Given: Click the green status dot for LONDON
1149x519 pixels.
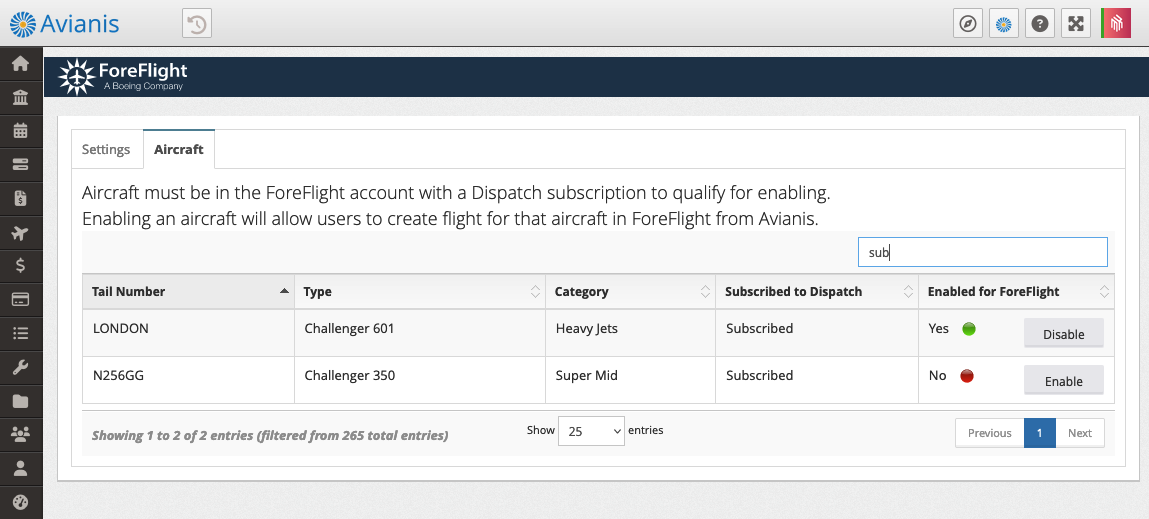Looking at the screenshot, I should point(969,329).
